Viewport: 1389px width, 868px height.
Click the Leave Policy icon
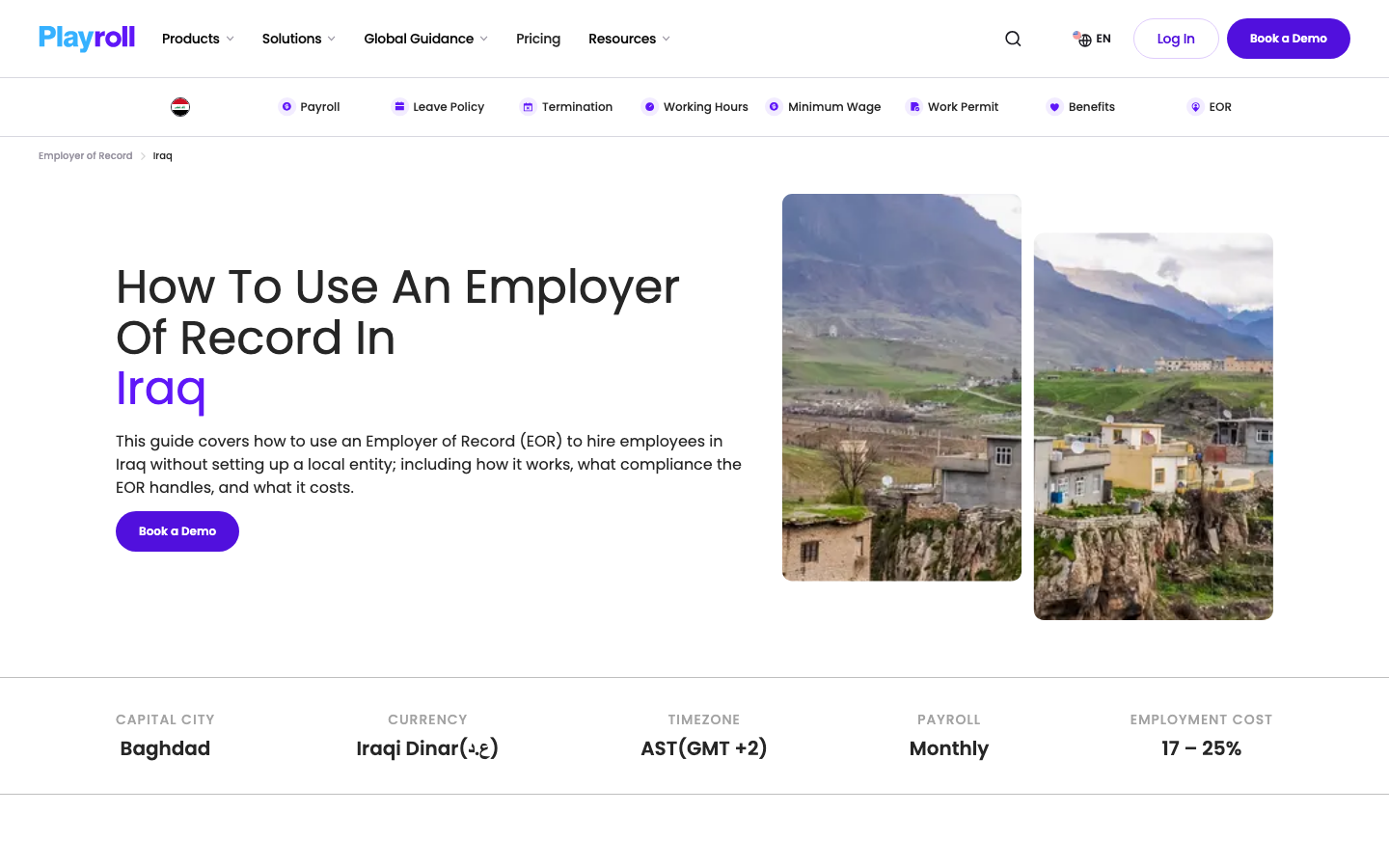(399, 107)
